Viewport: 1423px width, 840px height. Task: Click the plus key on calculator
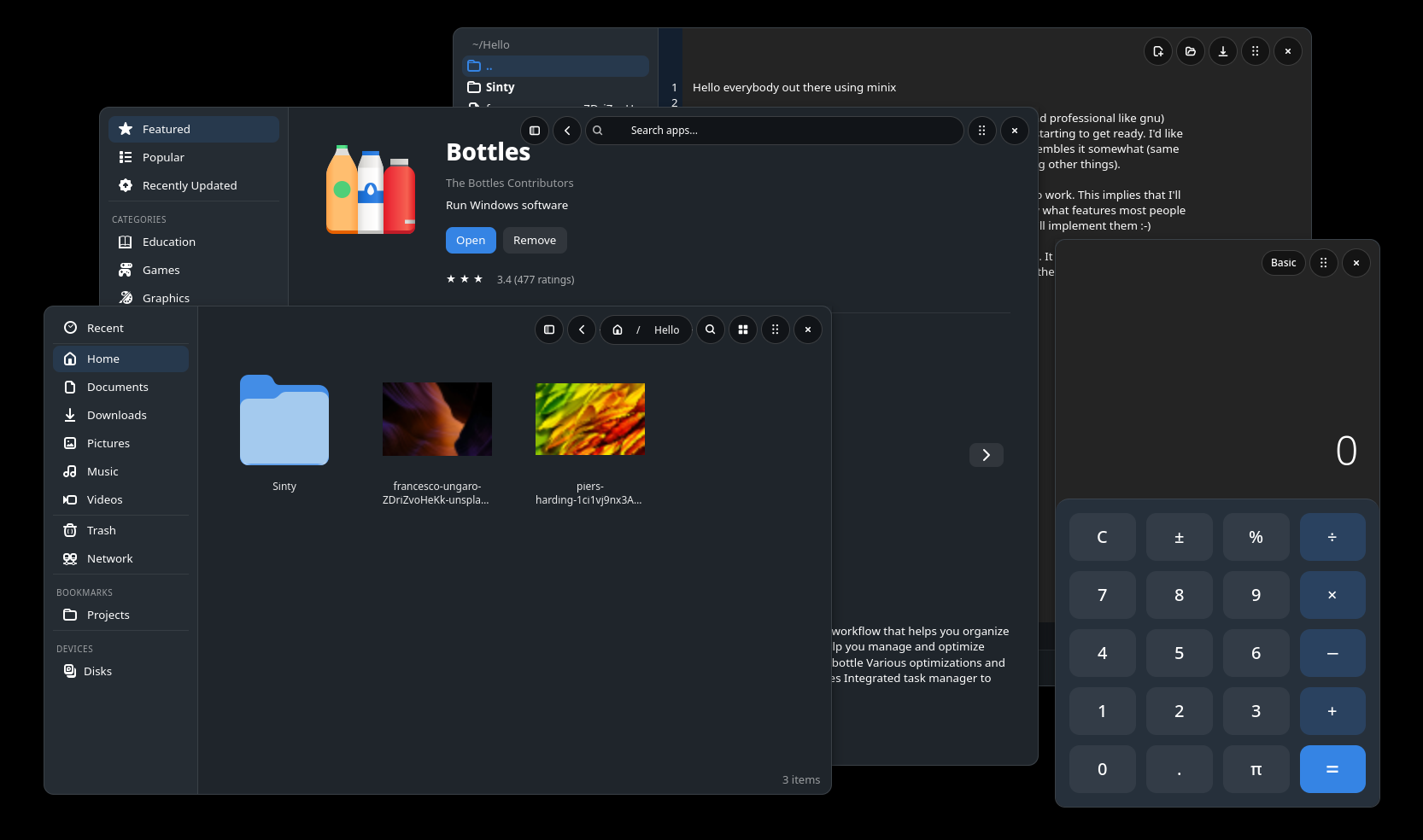pyautogui.click(x=1332, y=711)
